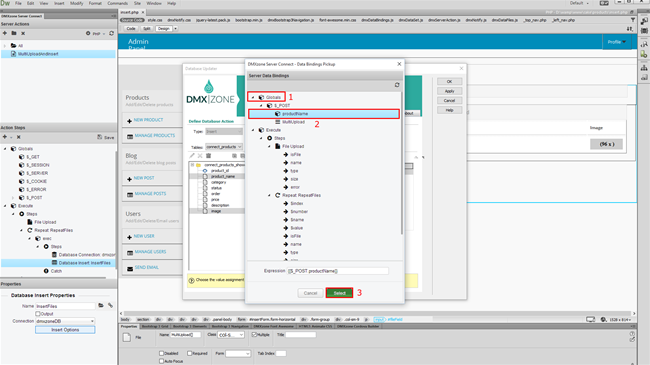
Task: Switch to the Split view tab
Action: [146, 29]
